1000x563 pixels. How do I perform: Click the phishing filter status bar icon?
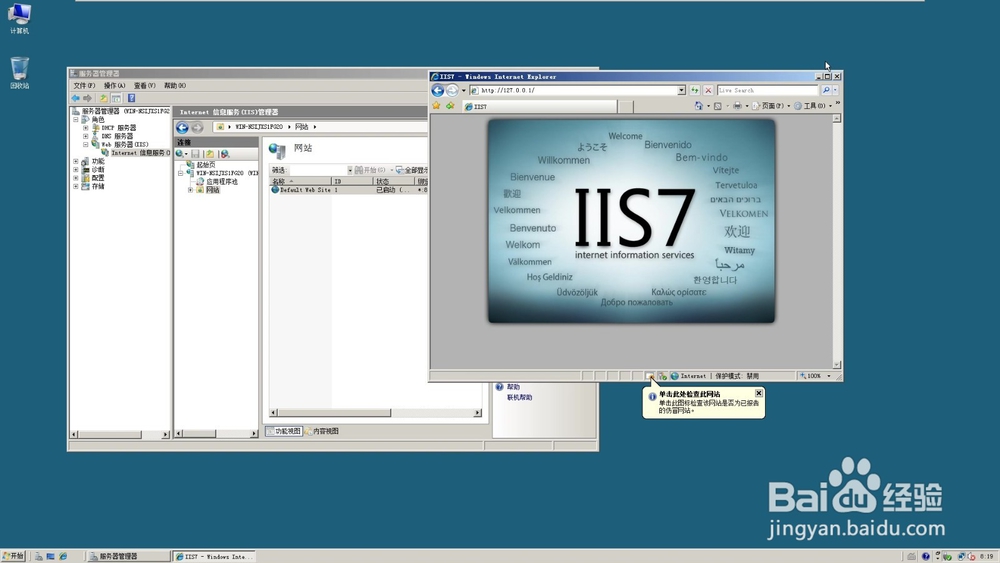649,376
